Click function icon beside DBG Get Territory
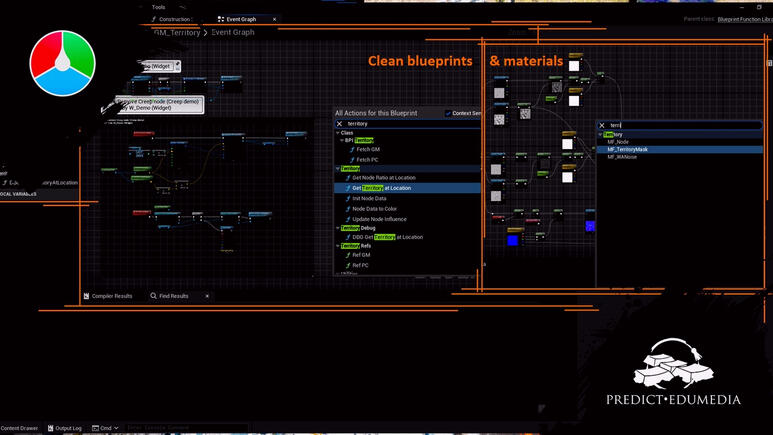This screenshot has height=435, width=773. [x=348, y=237]
